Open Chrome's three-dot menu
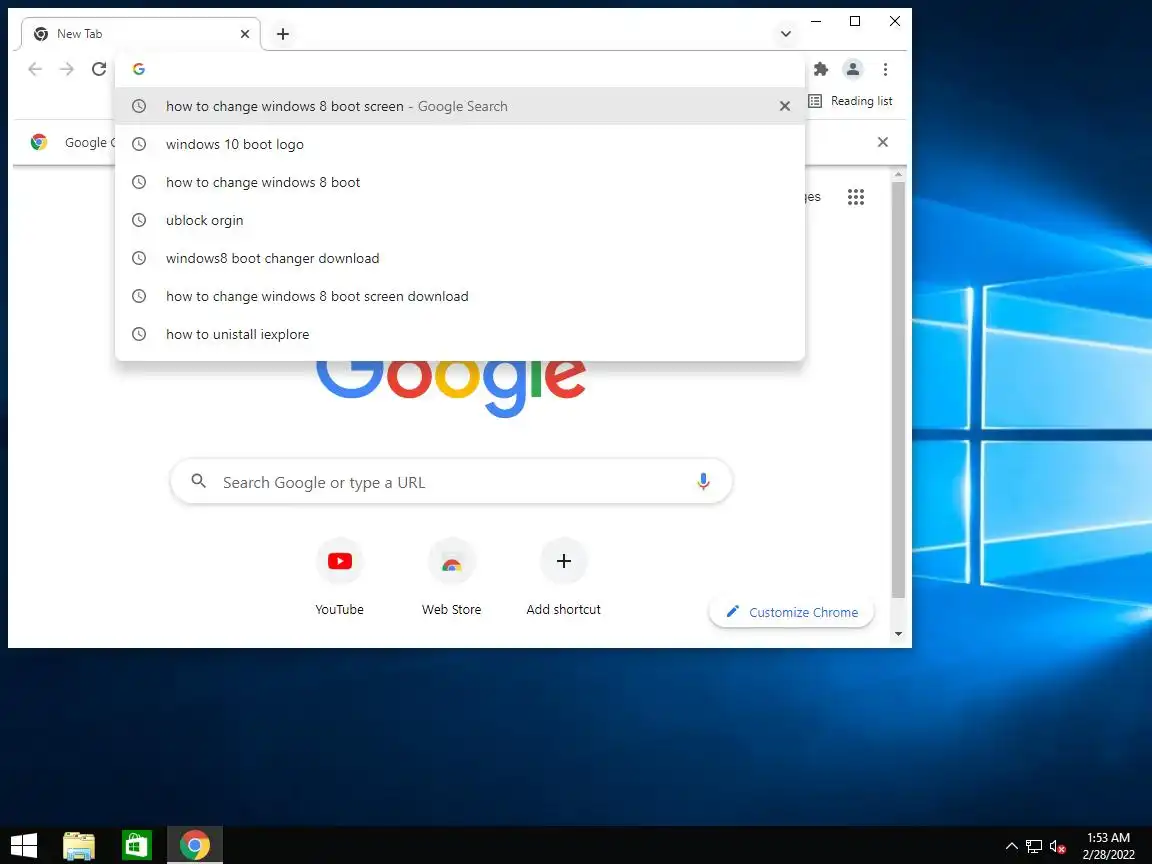 tap(885, 69)
